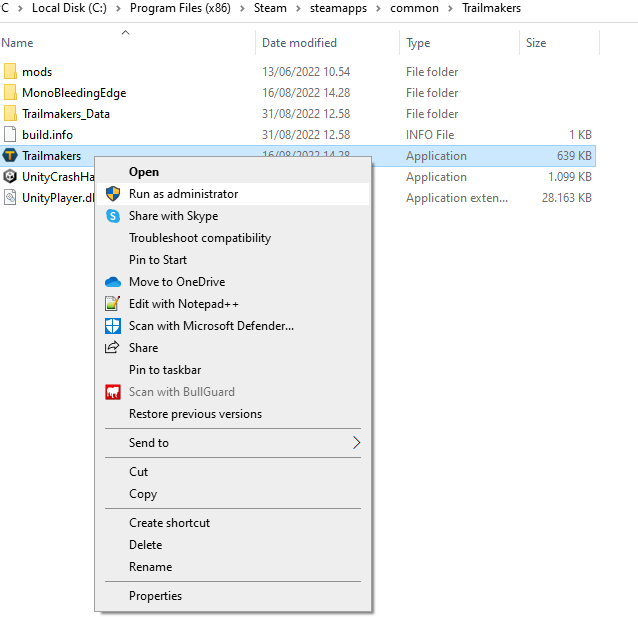Viewport: 638px width, 617px height.
Task: Go to Program Files (x86) breadcrumb
Action: (180, 8)
